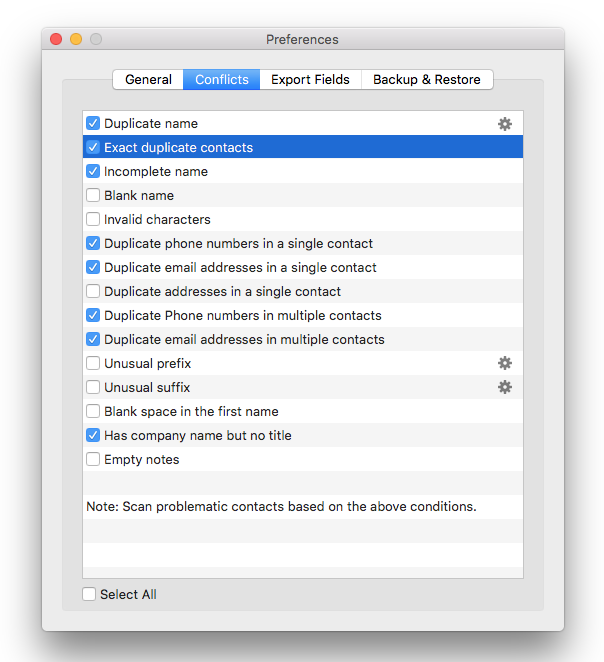Image resolution: width=604 pixels, height=662 pixels.
Task: Uncheck Duplicate email addresses in multiple contacts
Action: (93, 340)
